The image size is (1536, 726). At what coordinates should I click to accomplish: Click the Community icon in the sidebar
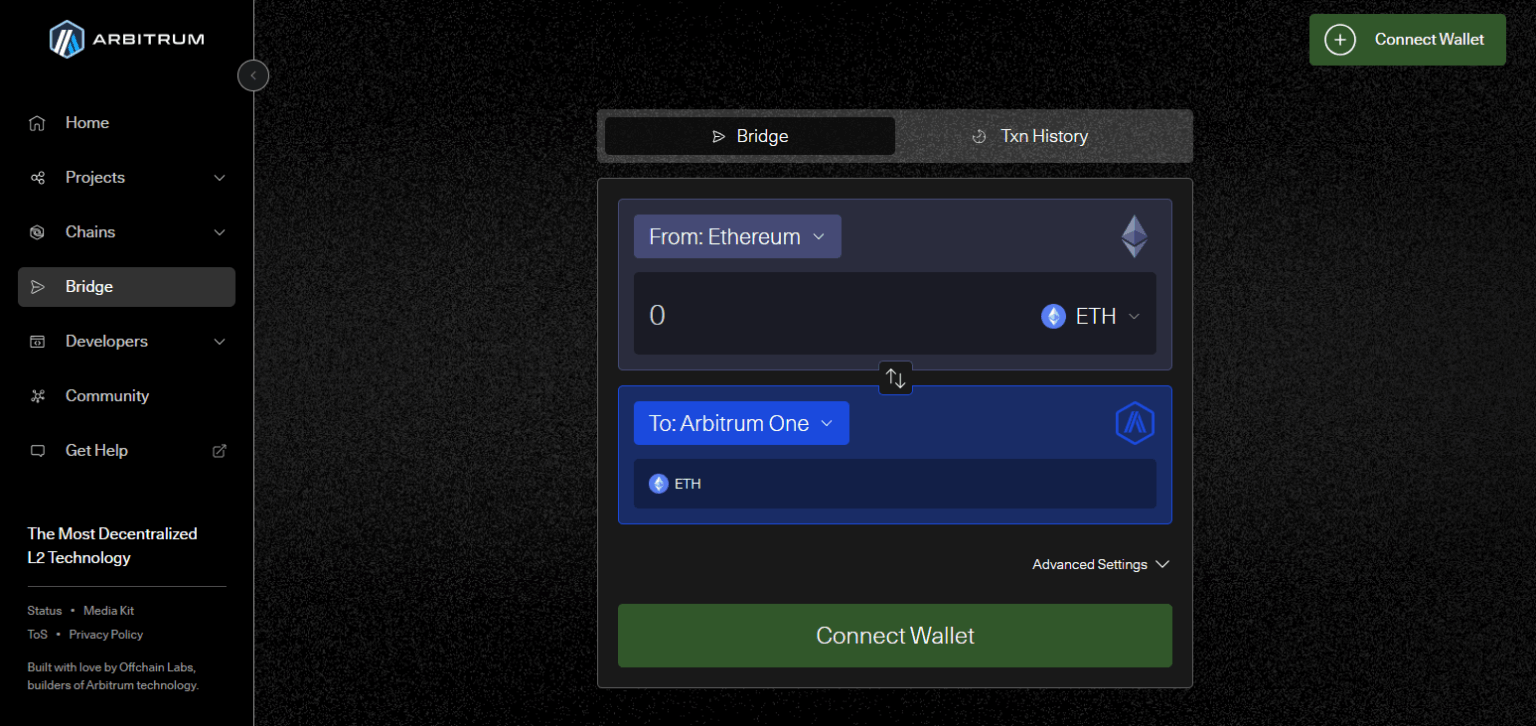pos(37,395)
